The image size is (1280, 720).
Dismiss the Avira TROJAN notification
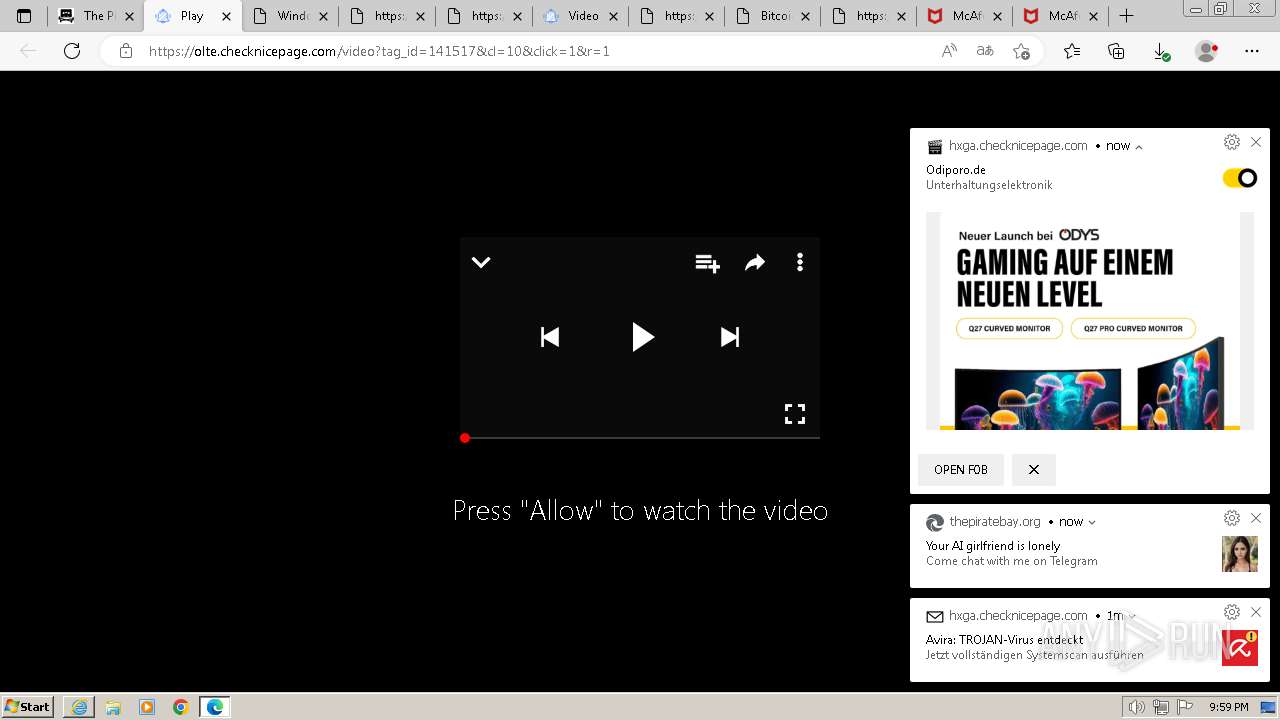pyautogui.click(x=1256, y=612)
